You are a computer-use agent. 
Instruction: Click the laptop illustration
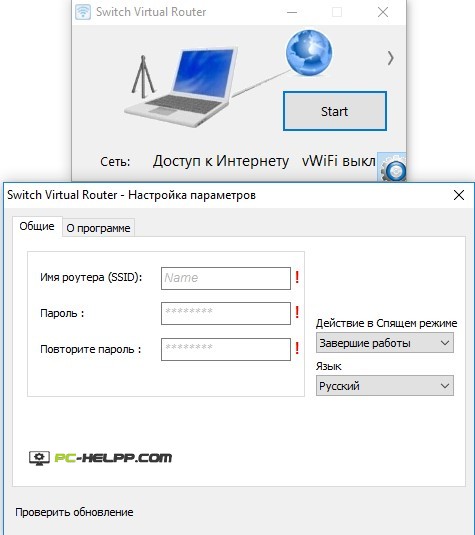tap(181, 87)
